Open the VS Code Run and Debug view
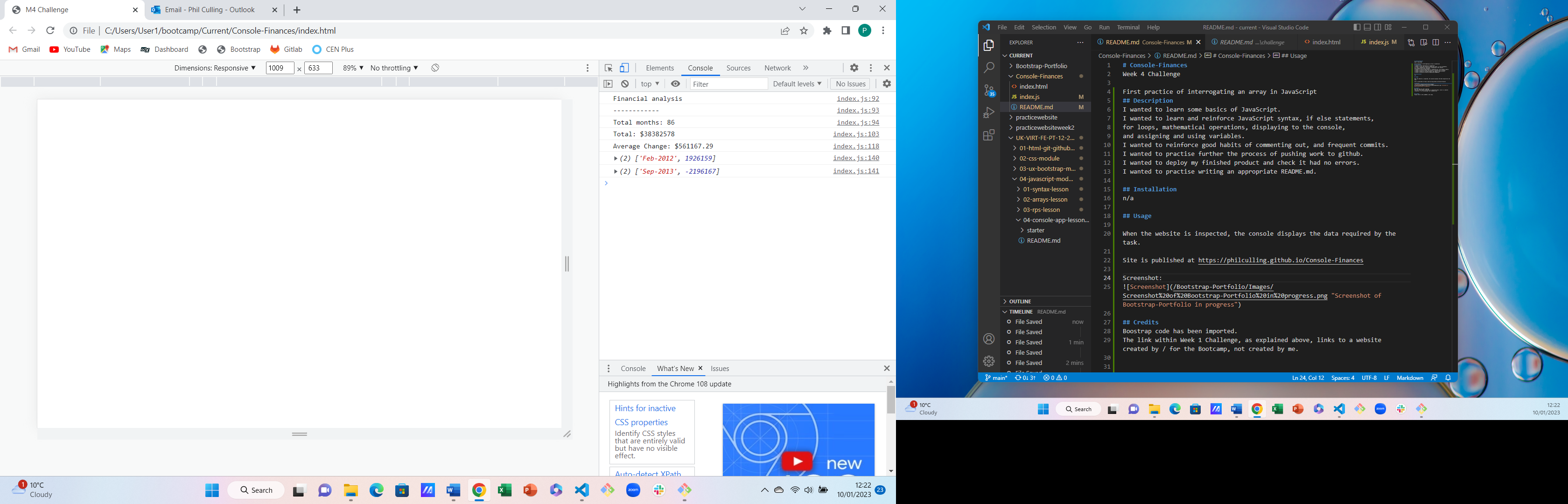Viewport: 1568px width, 504px height. click(989, 113)
